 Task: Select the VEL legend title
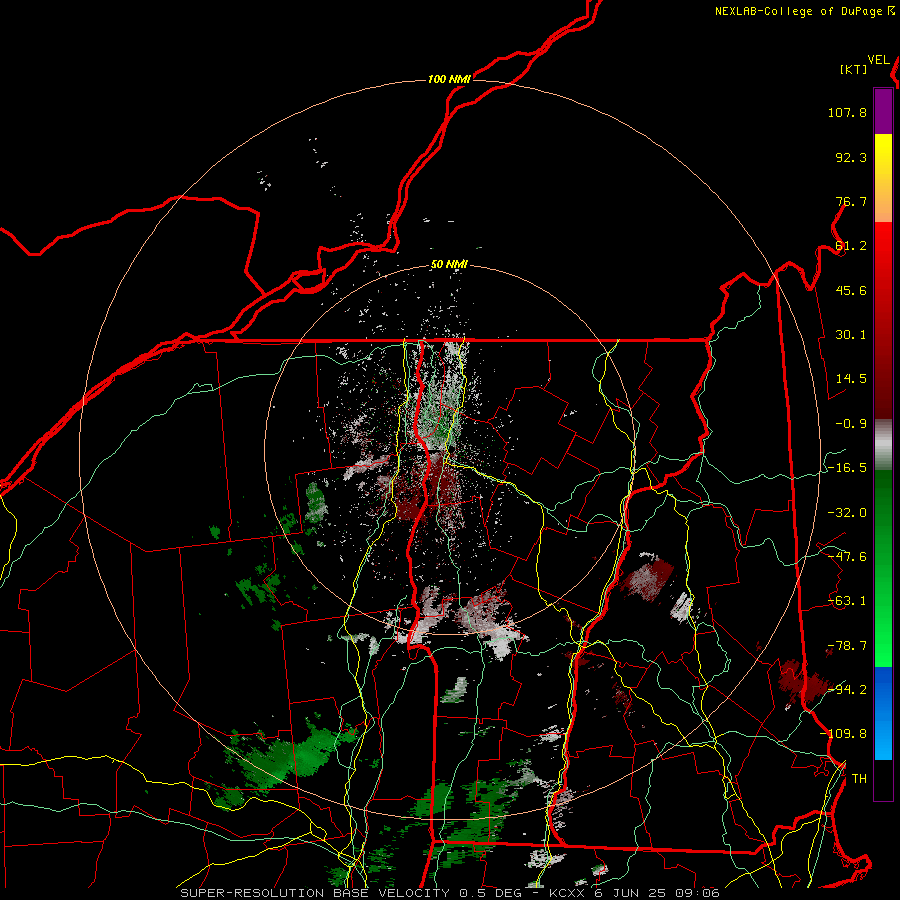(878, 60)
